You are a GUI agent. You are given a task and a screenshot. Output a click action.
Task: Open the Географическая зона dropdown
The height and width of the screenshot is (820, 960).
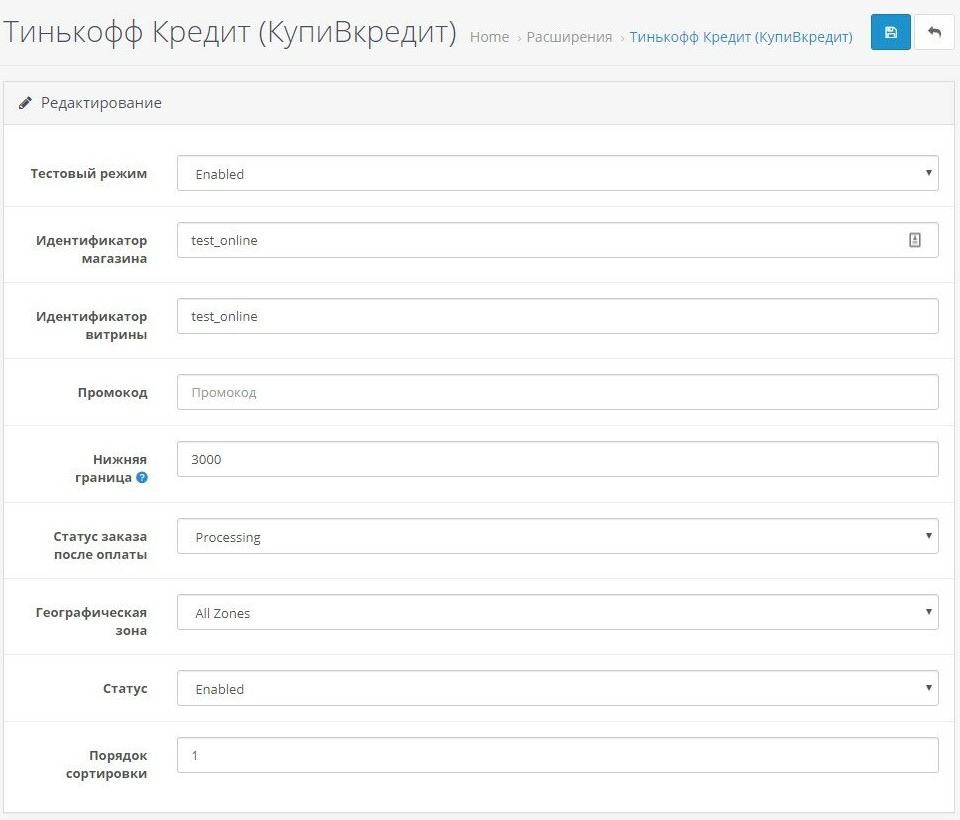(558, 612)
